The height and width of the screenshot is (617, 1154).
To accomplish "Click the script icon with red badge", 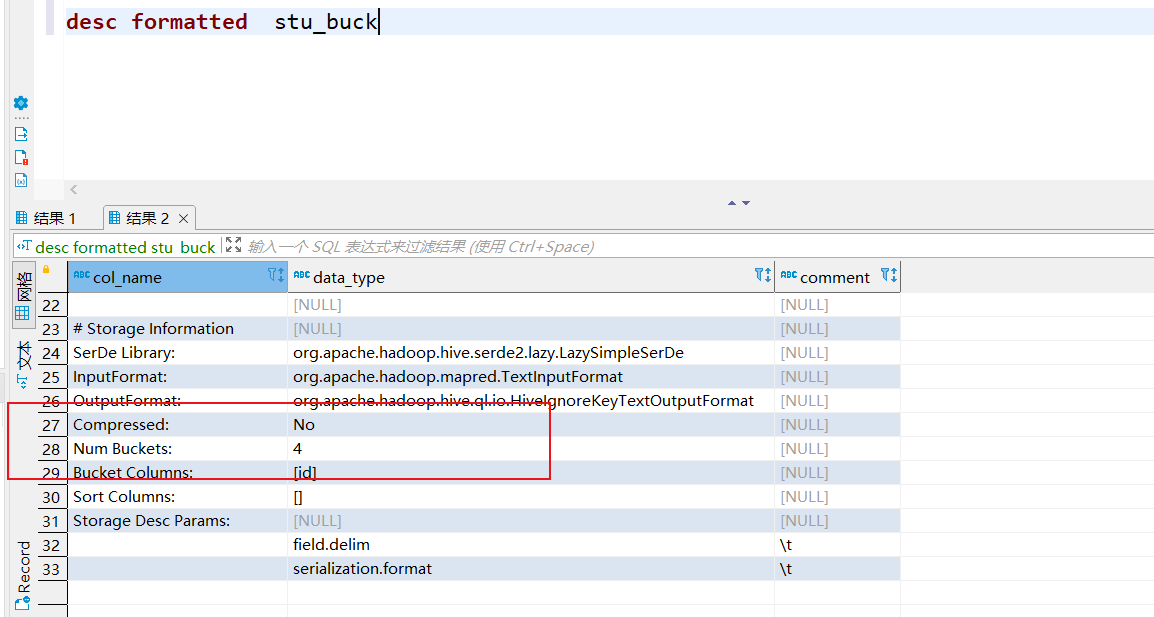I will point(21,157).
